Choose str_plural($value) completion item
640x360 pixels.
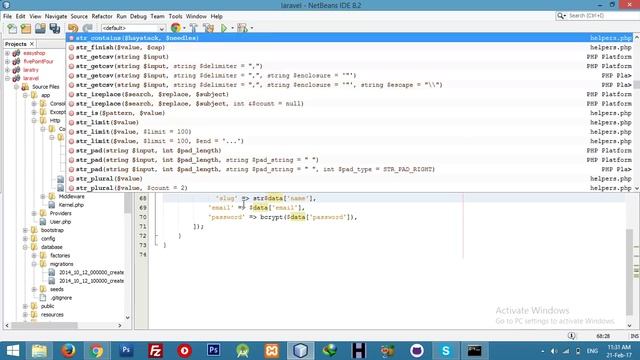tap(350, 179)
